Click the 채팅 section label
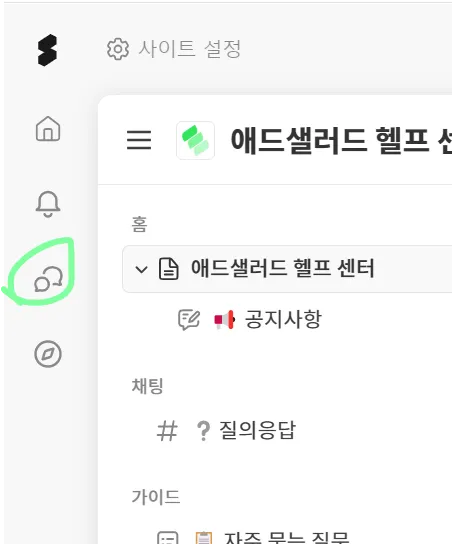The image size is (452, 544). [147, 386]
